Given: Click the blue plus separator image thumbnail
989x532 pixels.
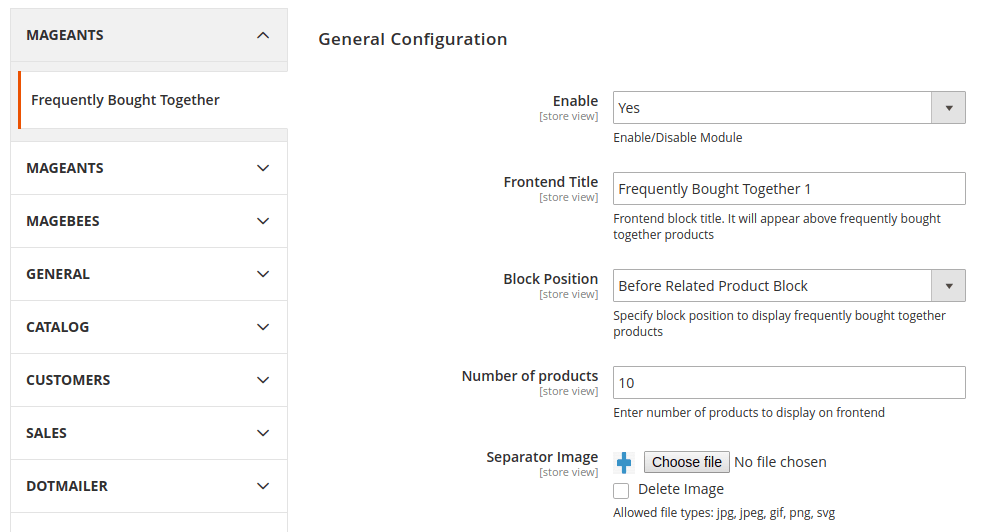Looking at the screenshot, I should coord(624,463).
